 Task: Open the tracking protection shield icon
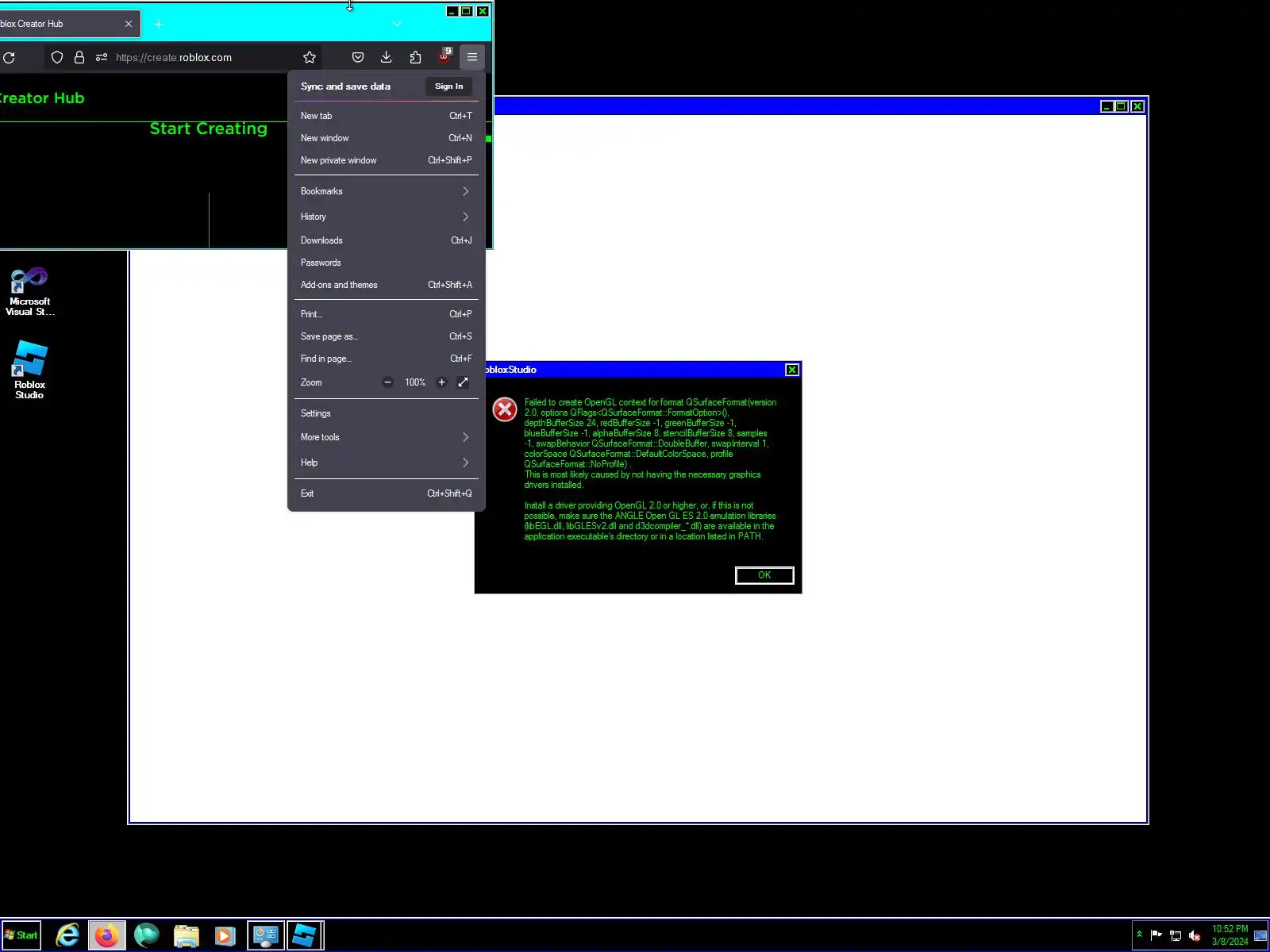coord(57,57)
